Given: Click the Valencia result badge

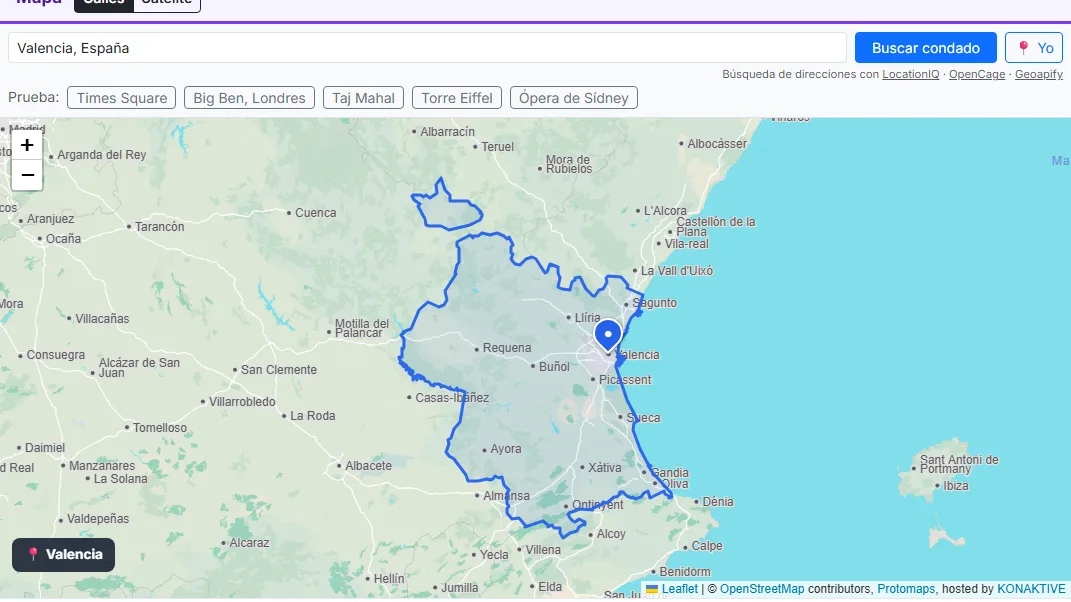Looking at the screenshot, I should pyautogui.click(x=64, y=554).
